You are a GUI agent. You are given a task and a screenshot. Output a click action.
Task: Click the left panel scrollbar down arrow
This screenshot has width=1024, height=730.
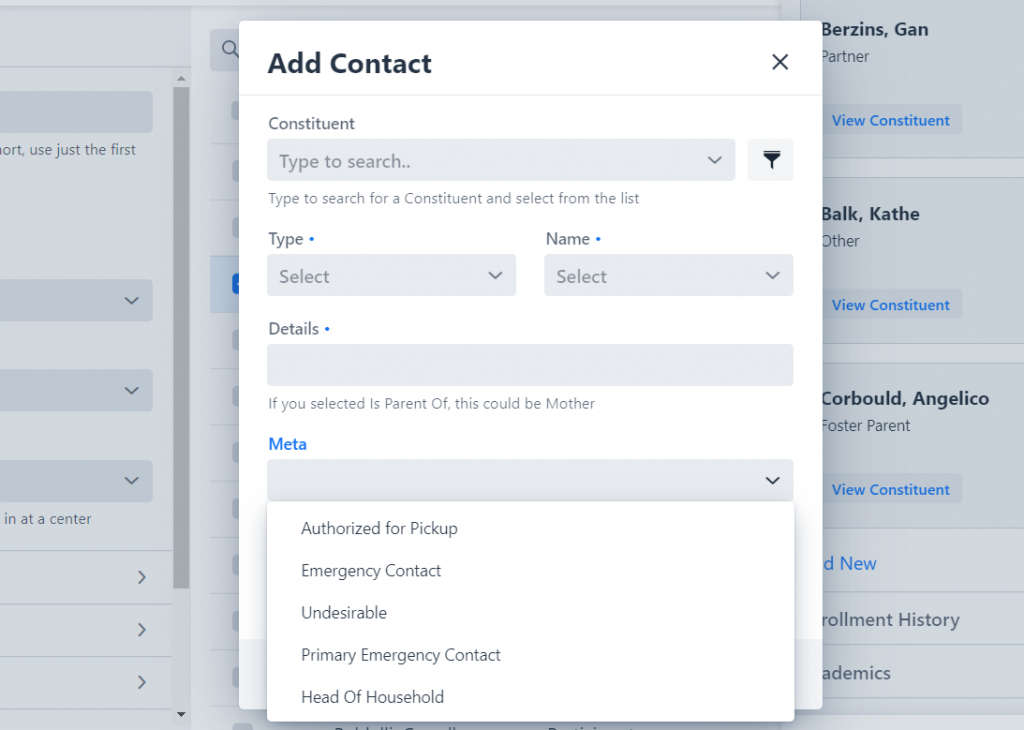click(x=181, y=715)
